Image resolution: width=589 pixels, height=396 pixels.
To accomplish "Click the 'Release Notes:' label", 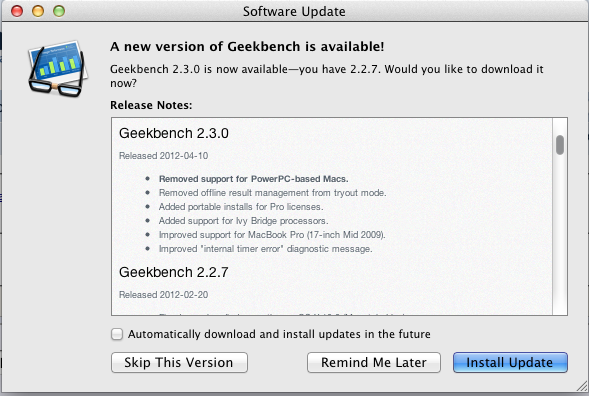I will click(151, 105).
